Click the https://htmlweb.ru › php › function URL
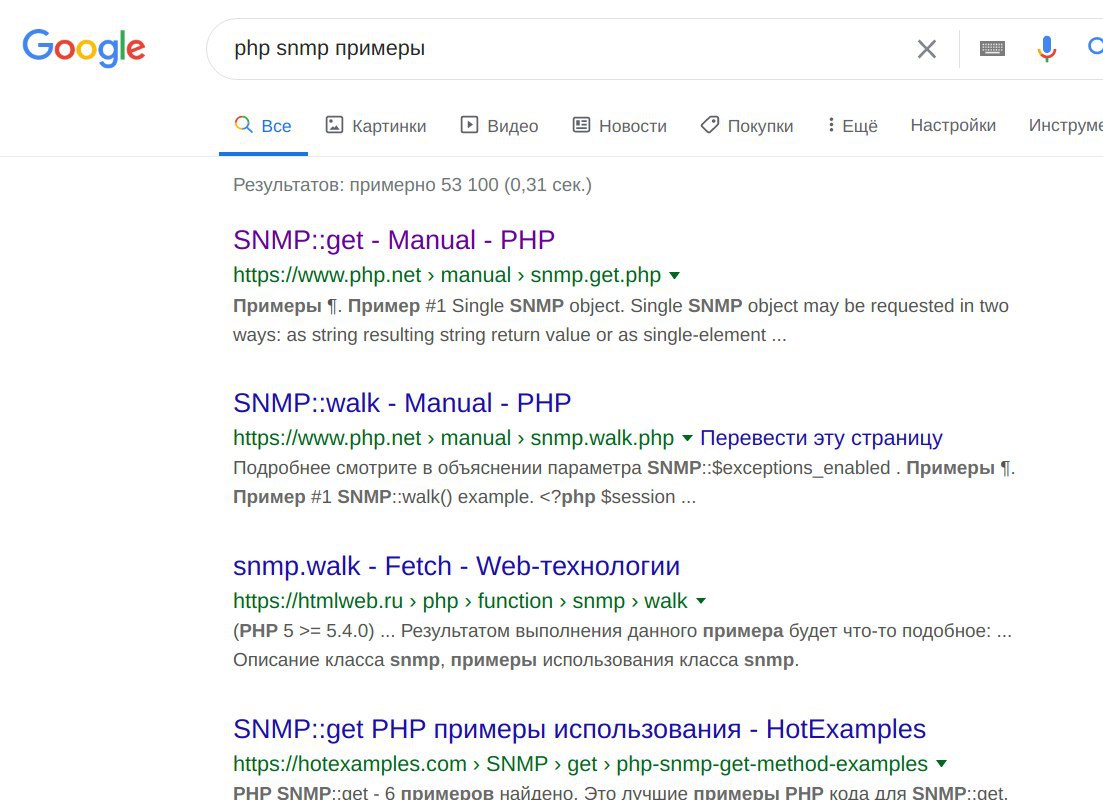 (460, 601)
